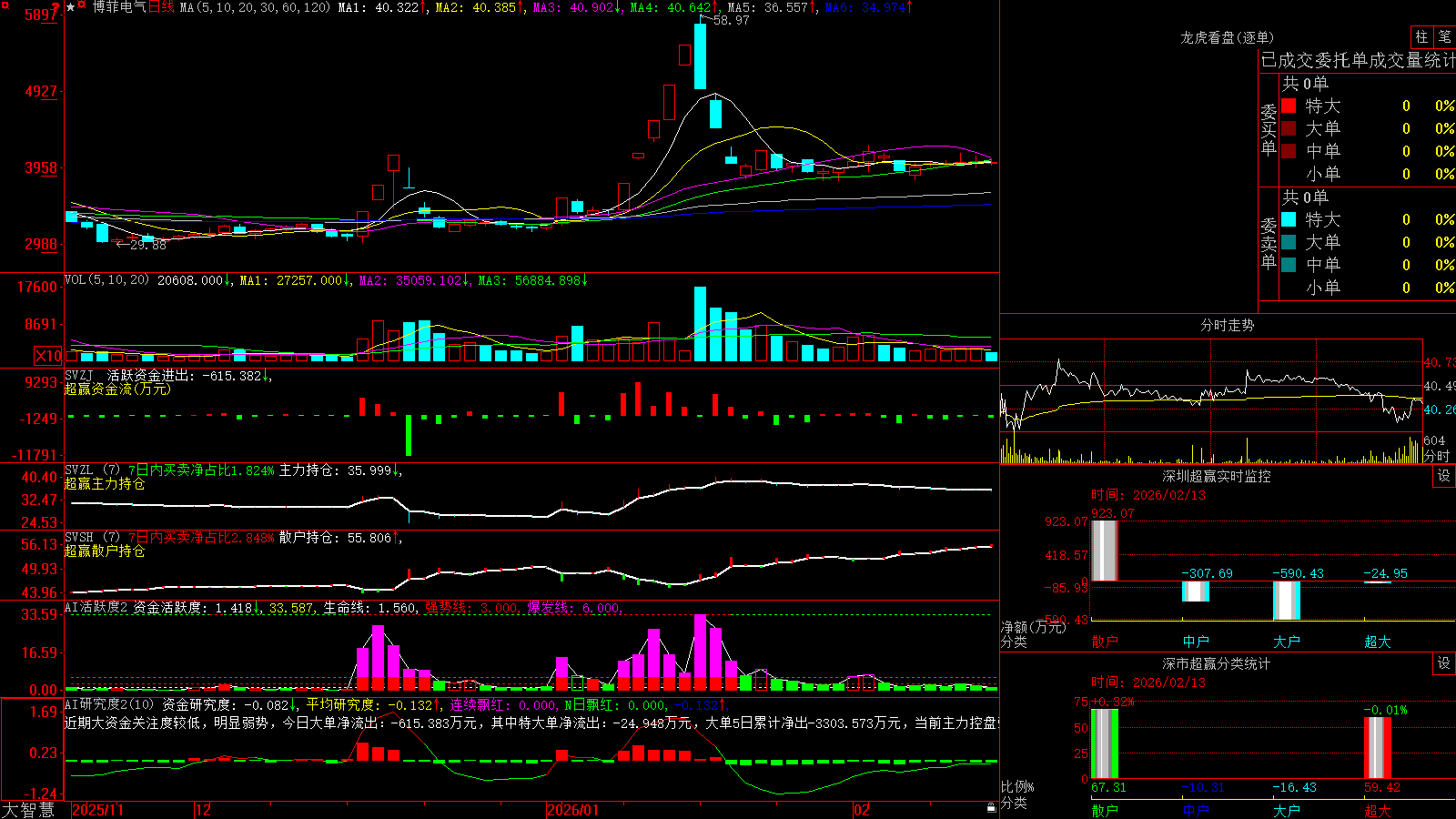The width and height of the screenshot is (1456, 819).
Task: Click the 日线 period label
Action: (x=161, y=7)
